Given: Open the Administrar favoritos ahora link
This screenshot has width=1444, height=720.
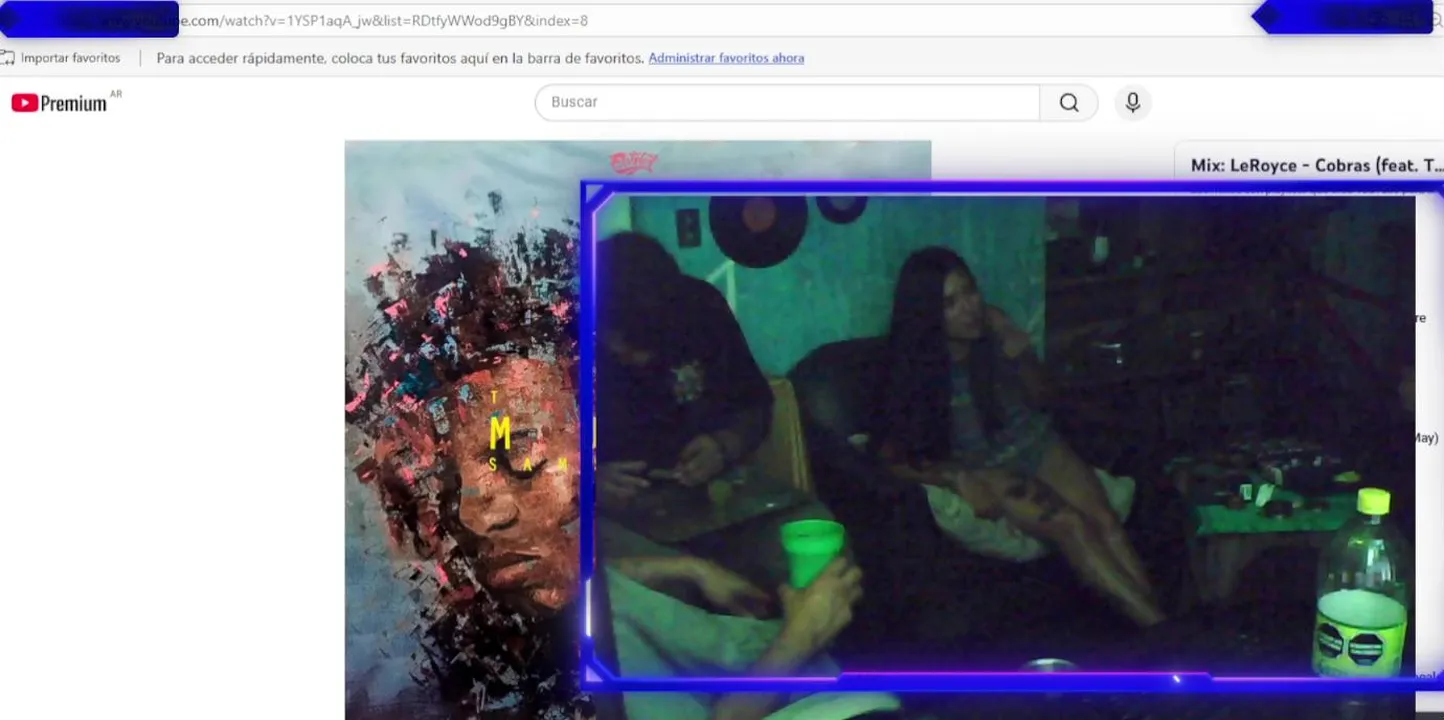Looking at the screenshot, I should click(x=726, y=58).
